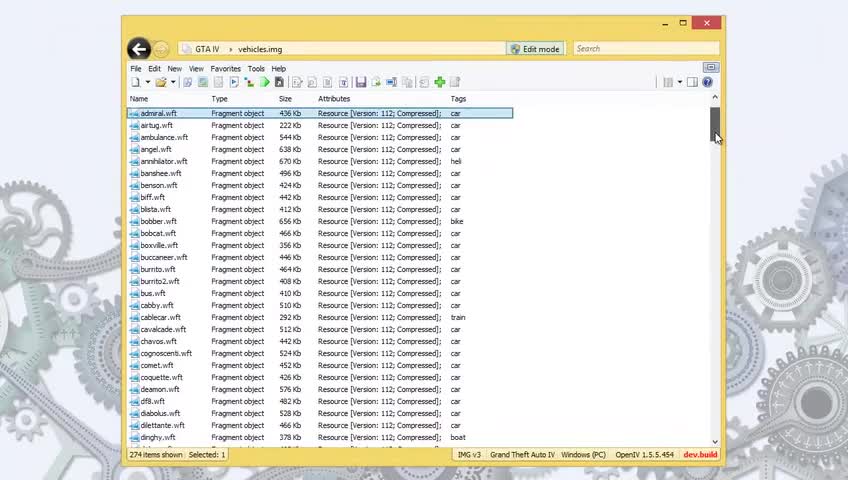This screenshot has height=480, width=848.
Task: Select the annihilator.wft row
Action: click(x=320, y=162)
